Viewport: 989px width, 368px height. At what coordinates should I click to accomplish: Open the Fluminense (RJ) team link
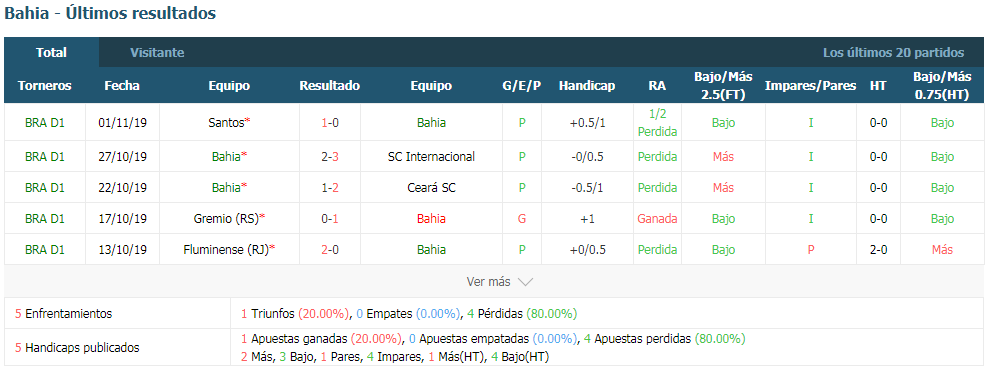tap(224, 249)
